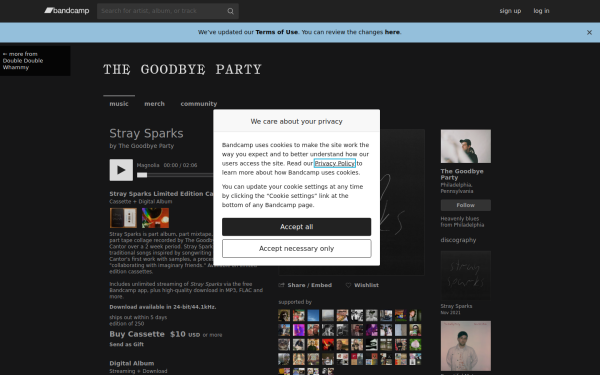The height and width of the screenshot is (375, 600).
Task: Click the Bandcamp logo
Action: coord(67,11)
